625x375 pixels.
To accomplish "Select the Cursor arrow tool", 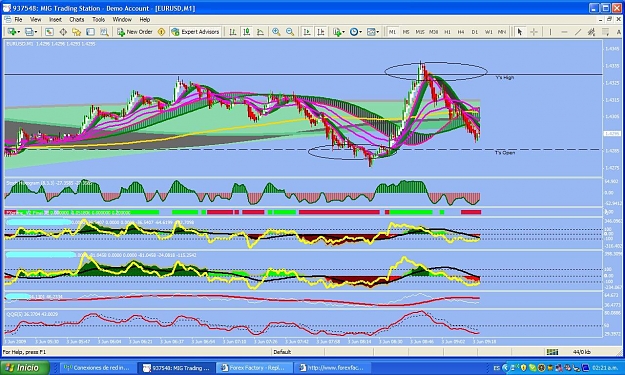I will pyautogui.click(x=519, y=32).
